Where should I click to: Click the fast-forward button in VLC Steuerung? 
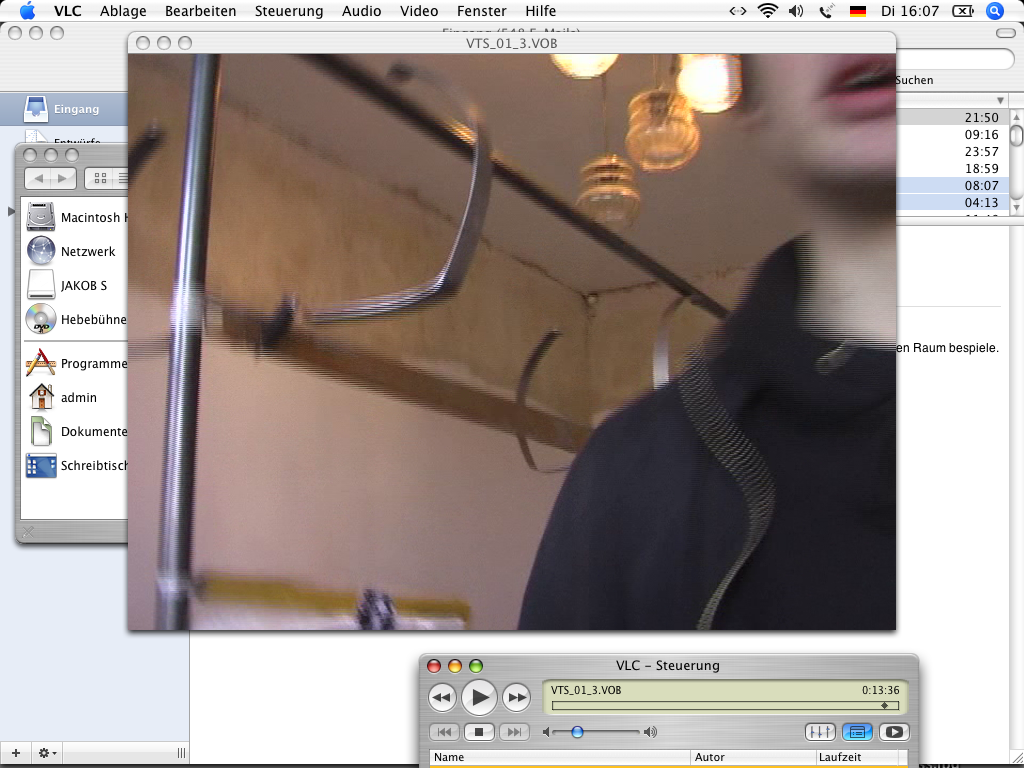tap(516, 697)
